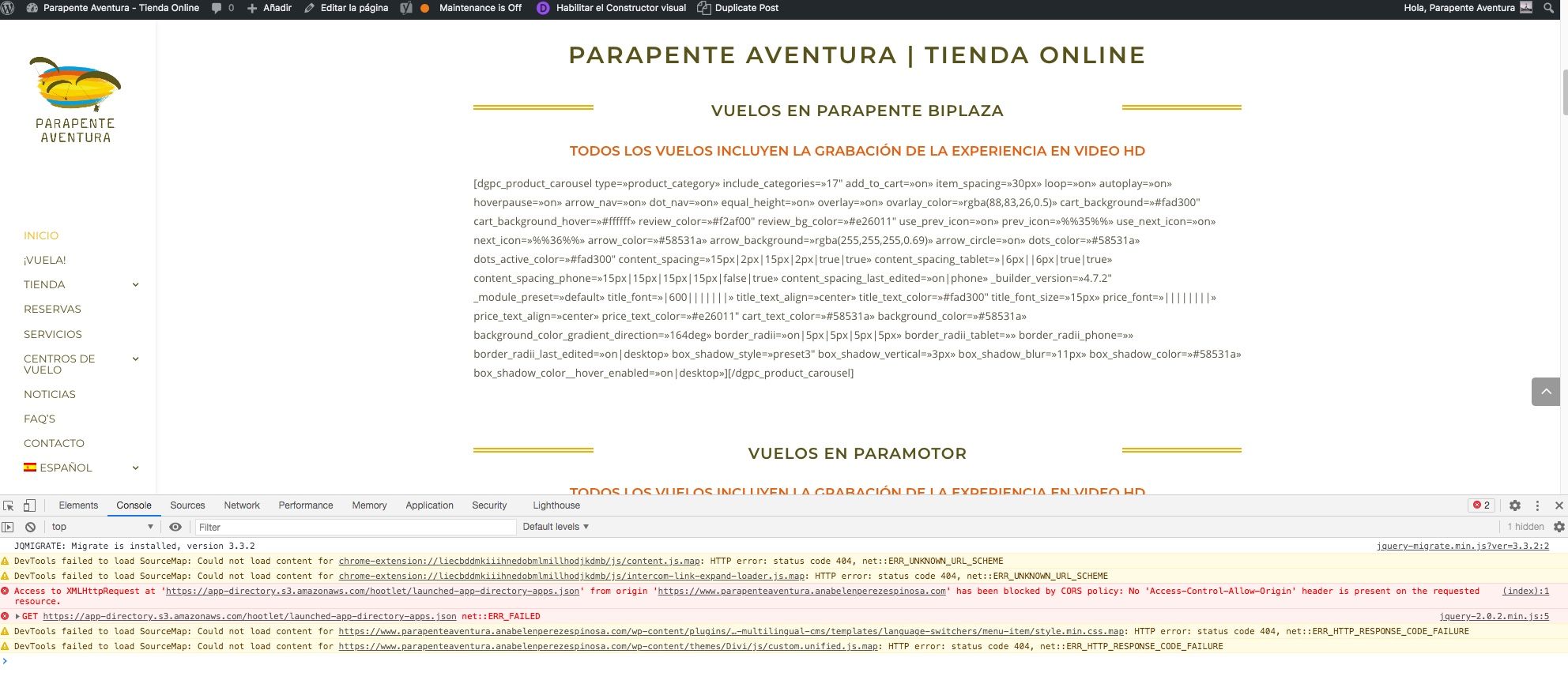Open jquery-migrate.min.js source link
Image resolution: width=1568 pixels, height=695 pixels.
click(1463, 546)
